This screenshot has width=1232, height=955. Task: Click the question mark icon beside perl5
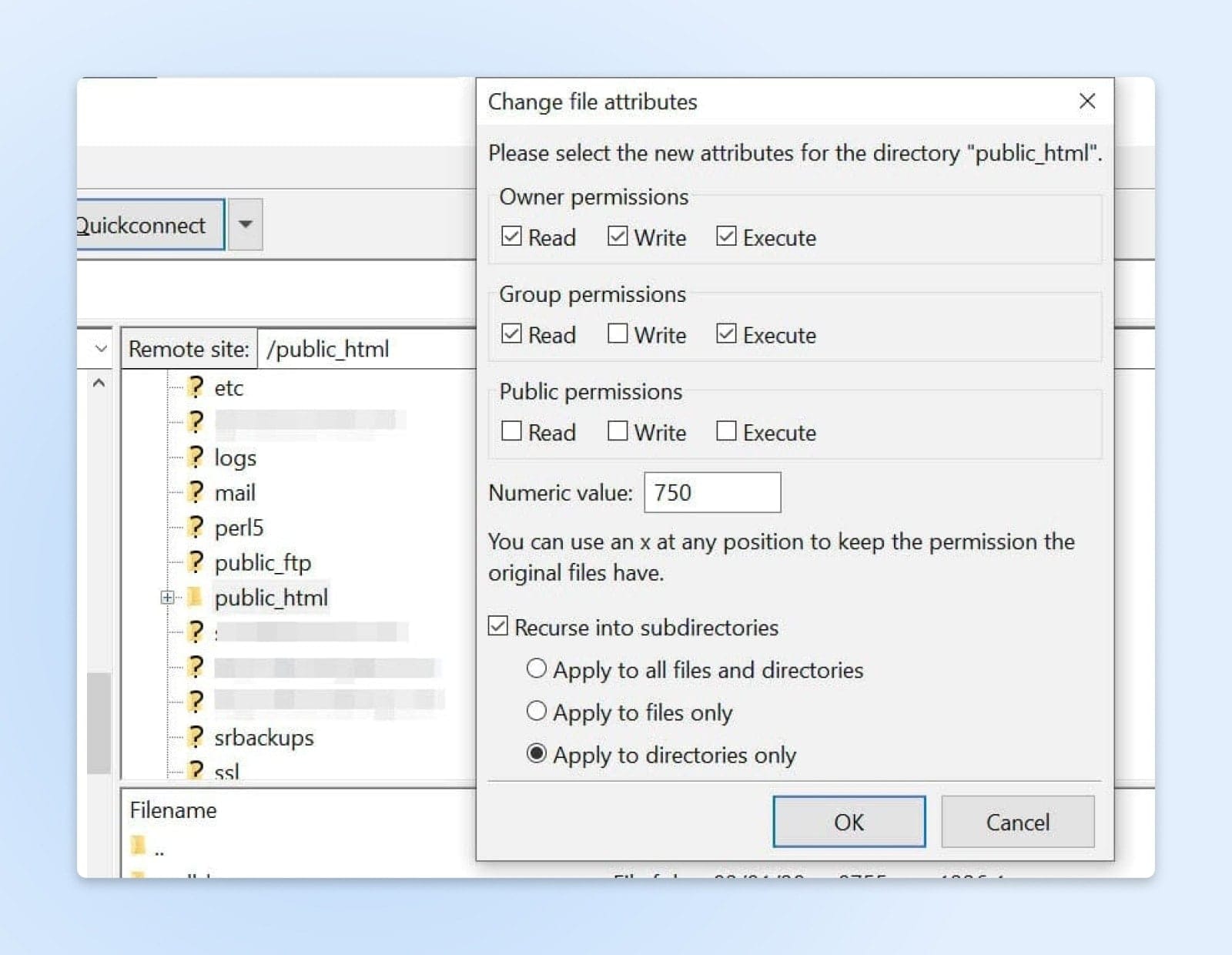(196, 528)
